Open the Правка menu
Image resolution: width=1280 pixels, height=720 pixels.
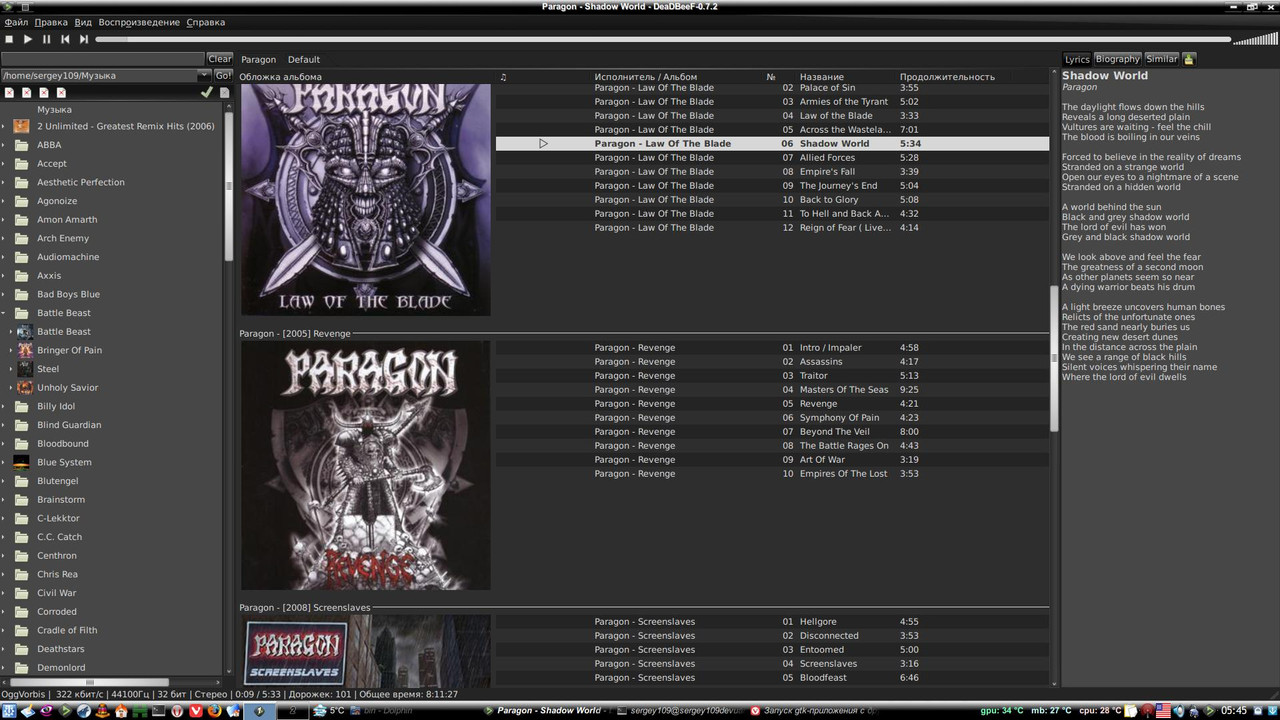tap(51, 22)
